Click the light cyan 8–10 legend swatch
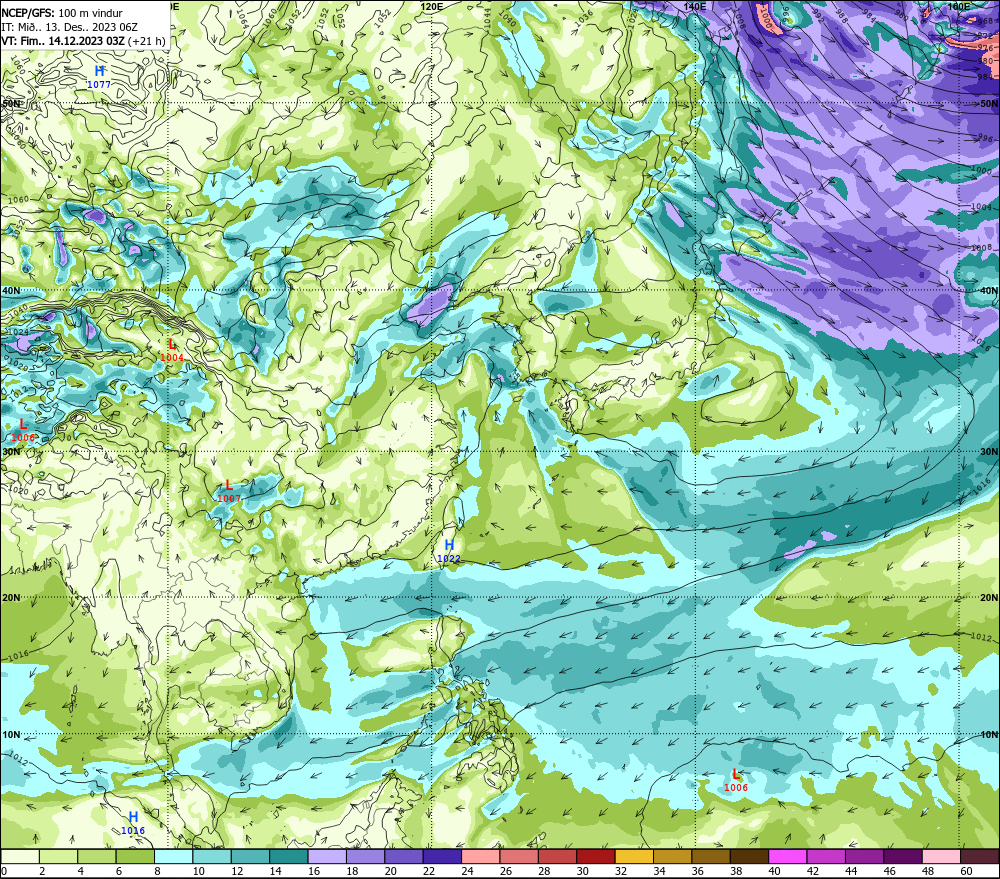 (x=173, y=856)
